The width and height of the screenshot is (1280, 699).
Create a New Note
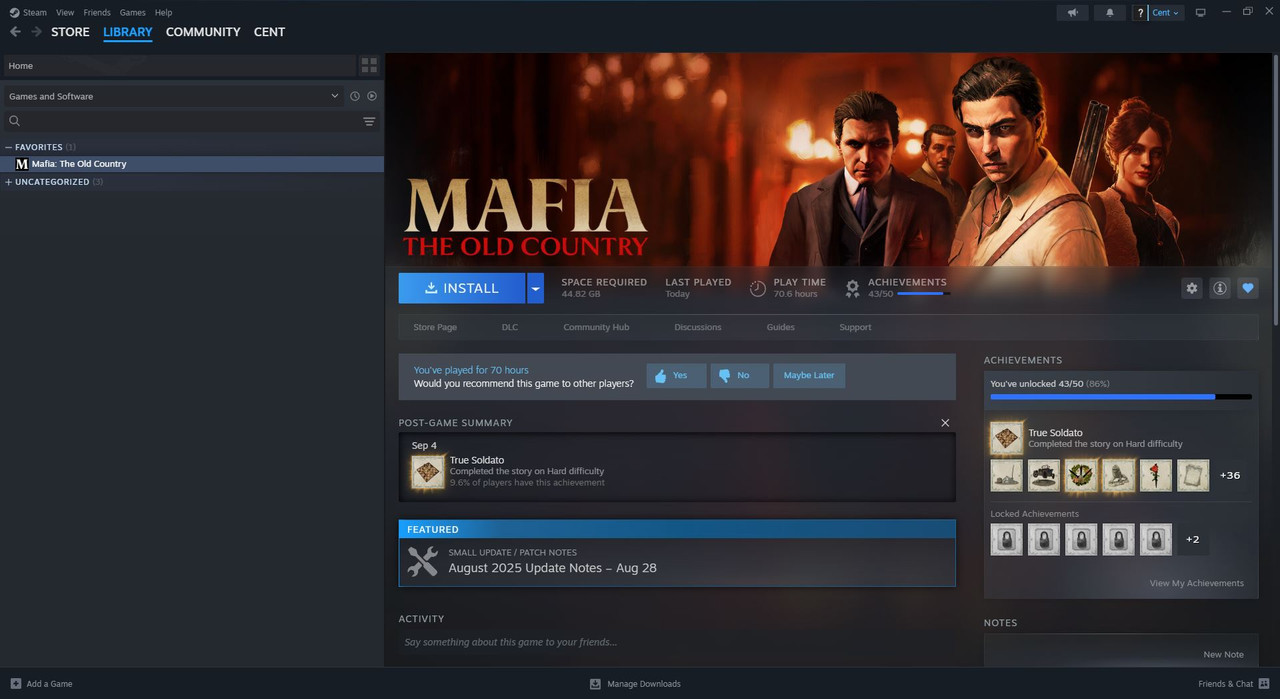tap(1223, 655)
